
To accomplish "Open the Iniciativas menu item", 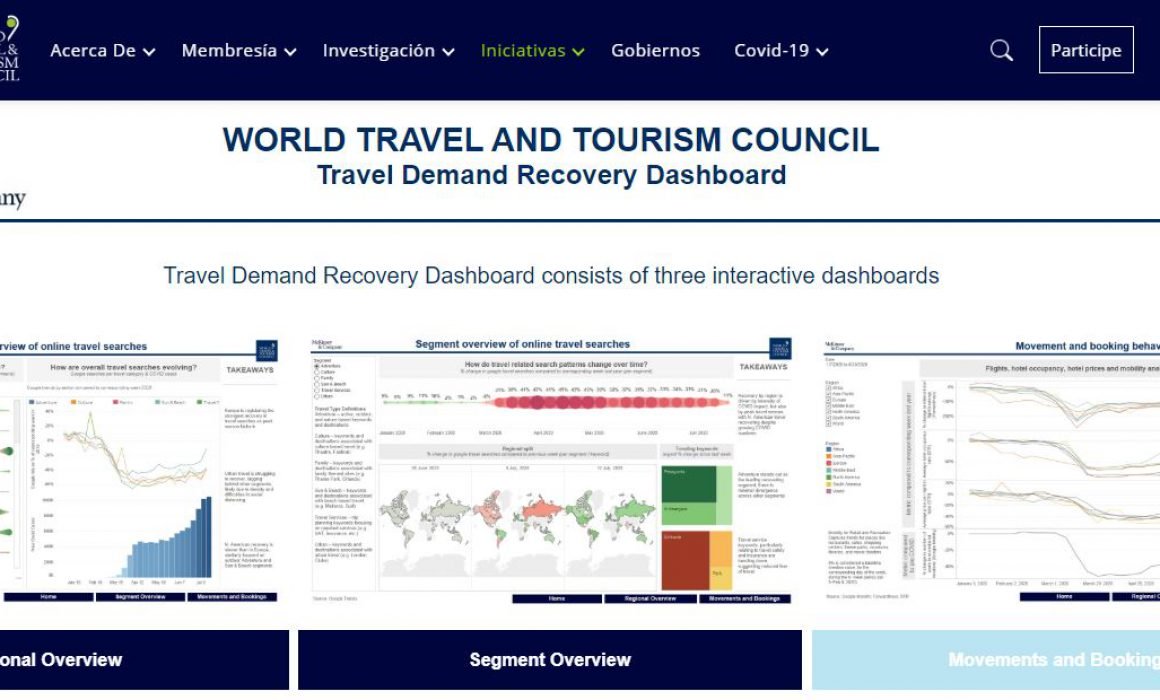I will (x=522, y=50).
